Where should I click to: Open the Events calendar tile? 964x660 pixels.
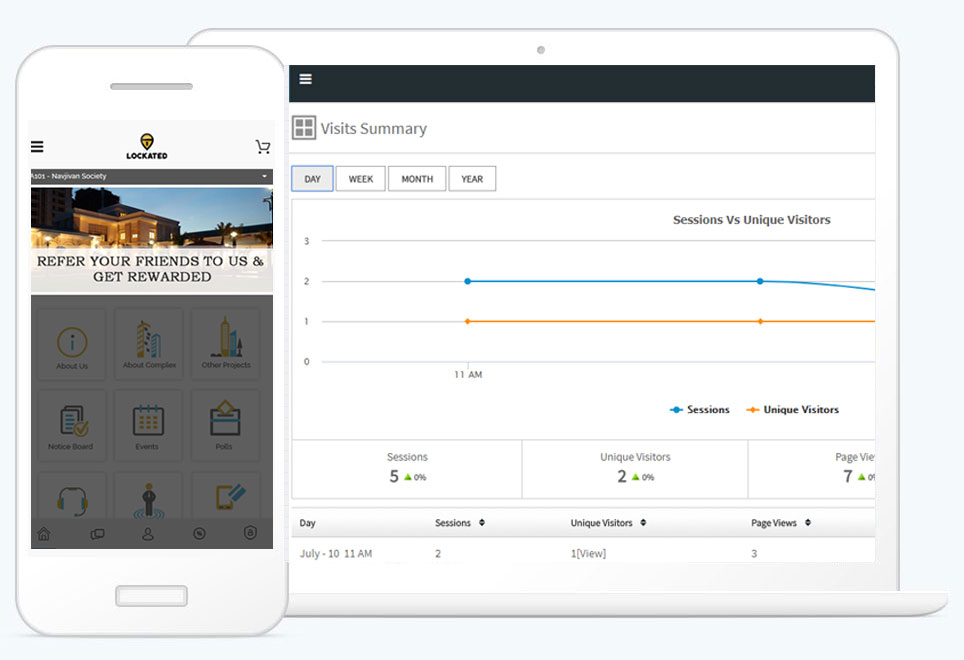pos(148,425)
